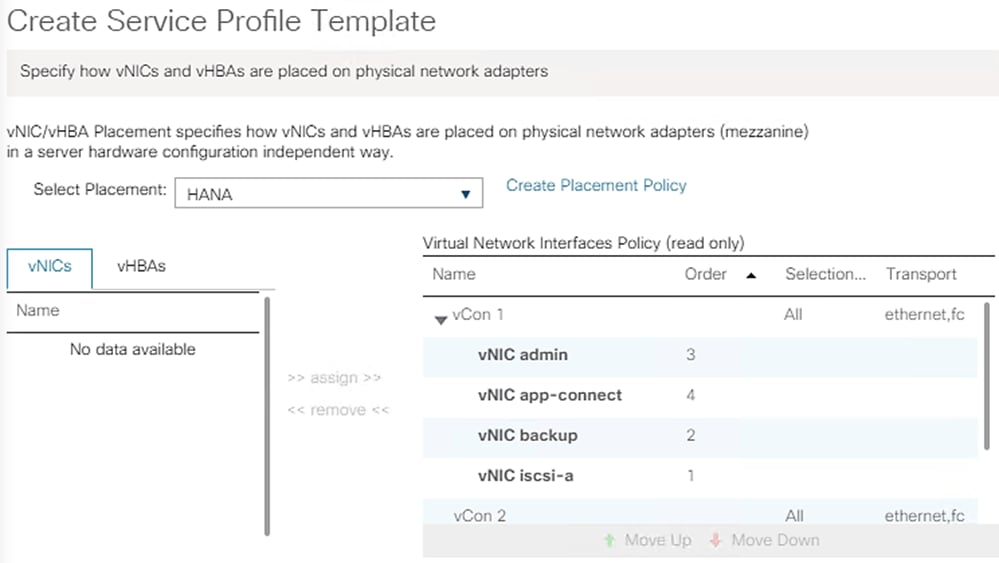This screenshot has width=999, height=563.
Task: Click the Move Up green arrow icon
Action: tap(609, 541)
